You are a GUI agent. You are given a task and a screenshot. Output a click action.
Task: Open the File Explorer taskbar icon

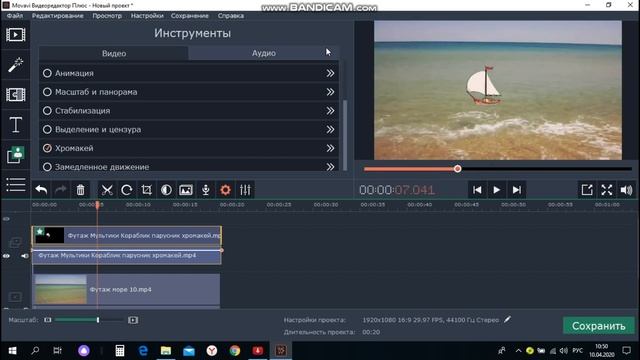tap(166, 351)
